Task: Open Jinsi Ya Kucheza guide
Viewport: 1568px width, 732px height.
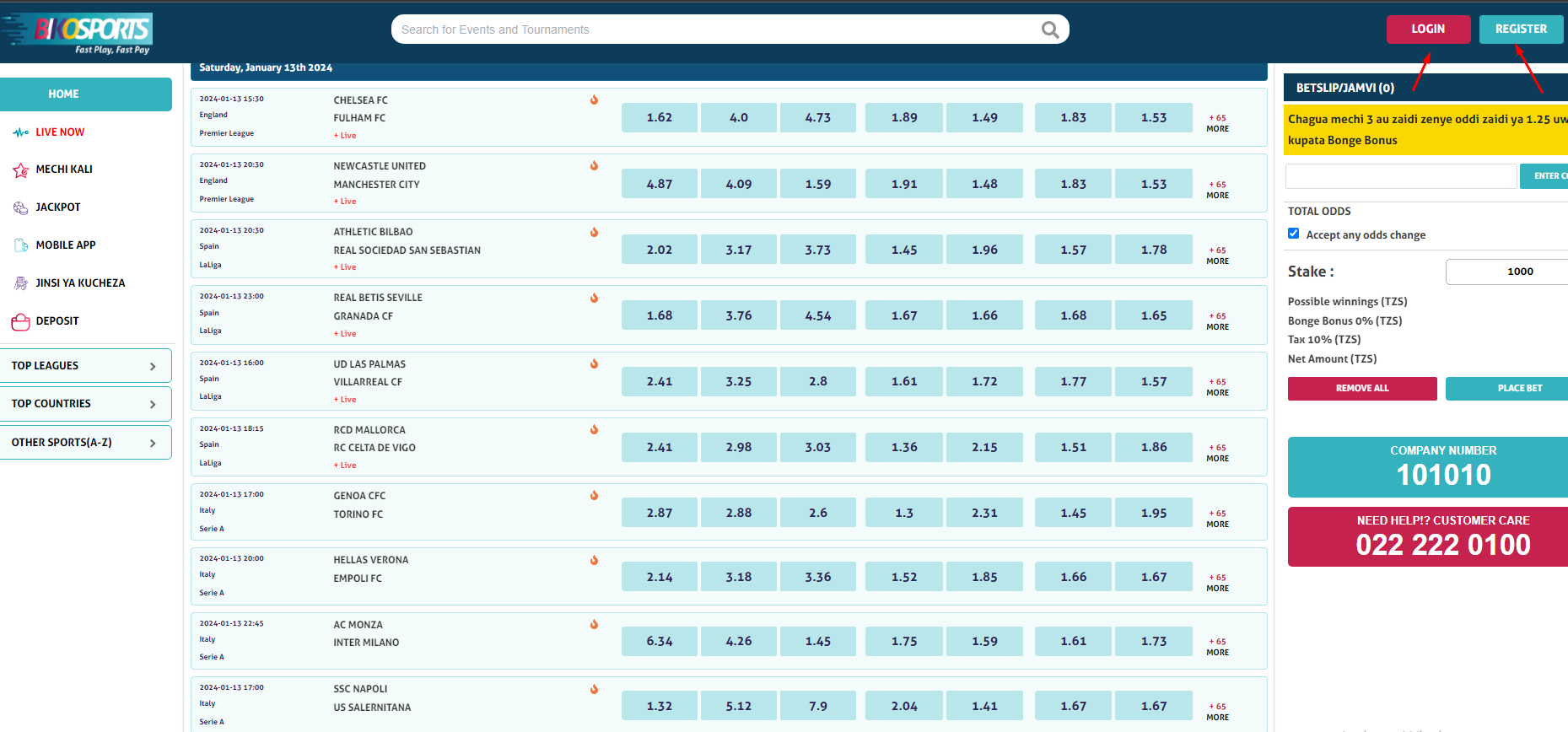Action: click(x=80, y=283)
